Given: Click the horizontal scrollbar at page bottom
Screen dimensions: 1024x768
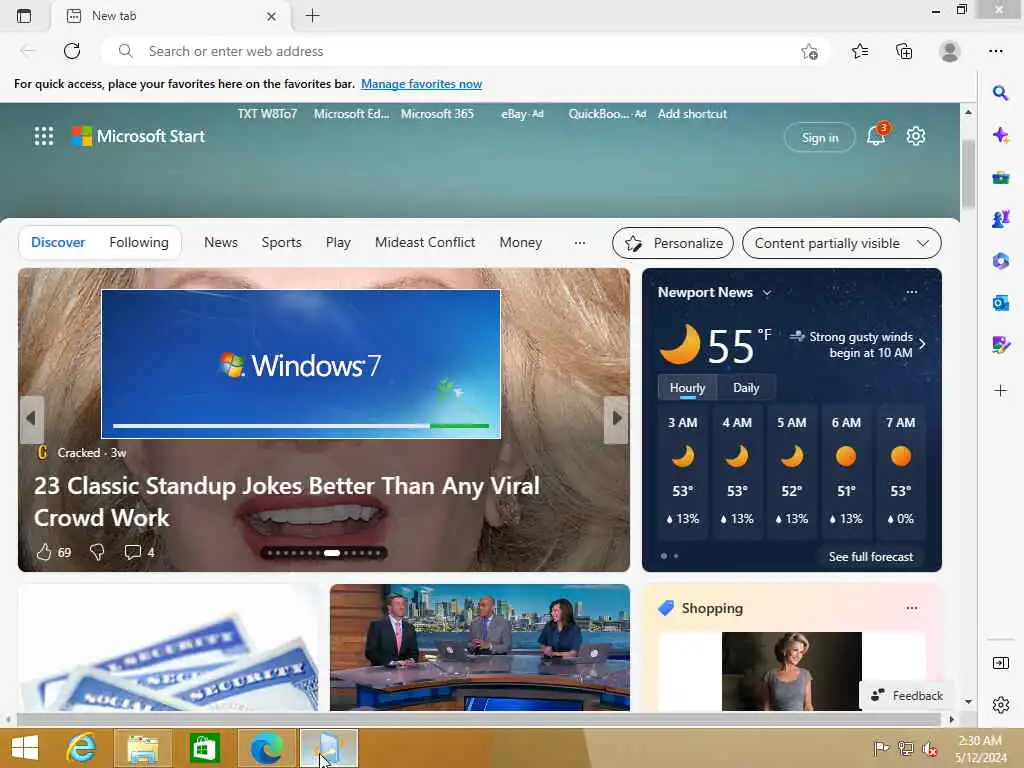Looking at the screenshot, I should 479,719.
